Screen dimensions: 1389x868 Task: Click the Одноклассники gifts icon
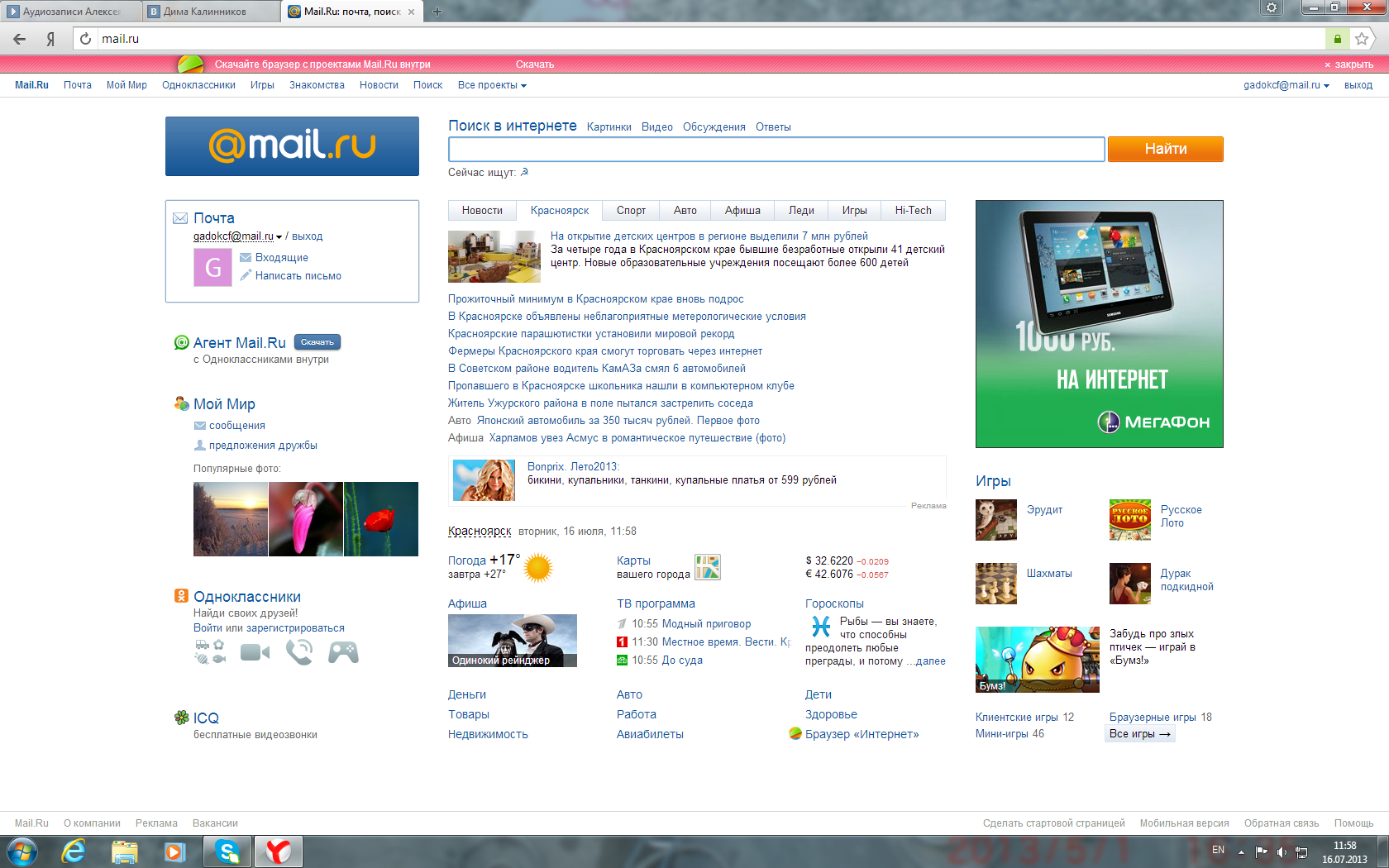pyautogui.click(x=210, y=652)
